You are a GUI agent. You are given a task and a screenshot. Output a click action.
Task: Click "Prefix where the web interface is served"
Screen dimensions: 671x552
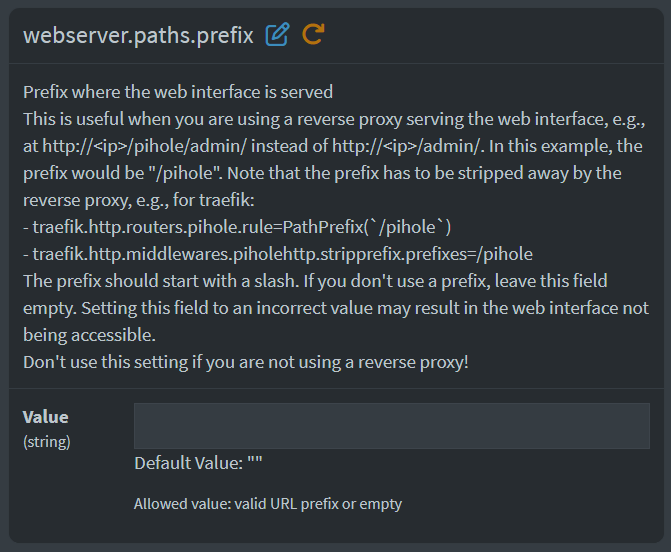[x=178, y=92]
